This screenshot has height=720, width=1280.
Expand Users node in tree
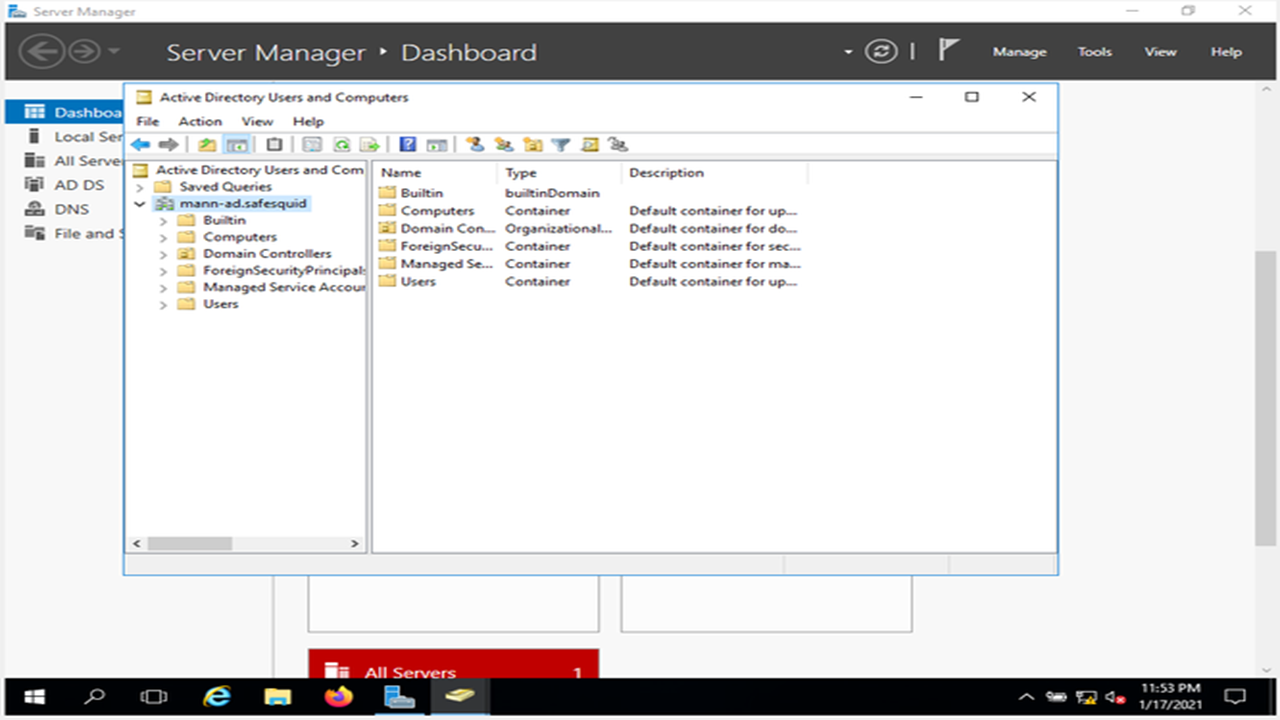point(163,305)
